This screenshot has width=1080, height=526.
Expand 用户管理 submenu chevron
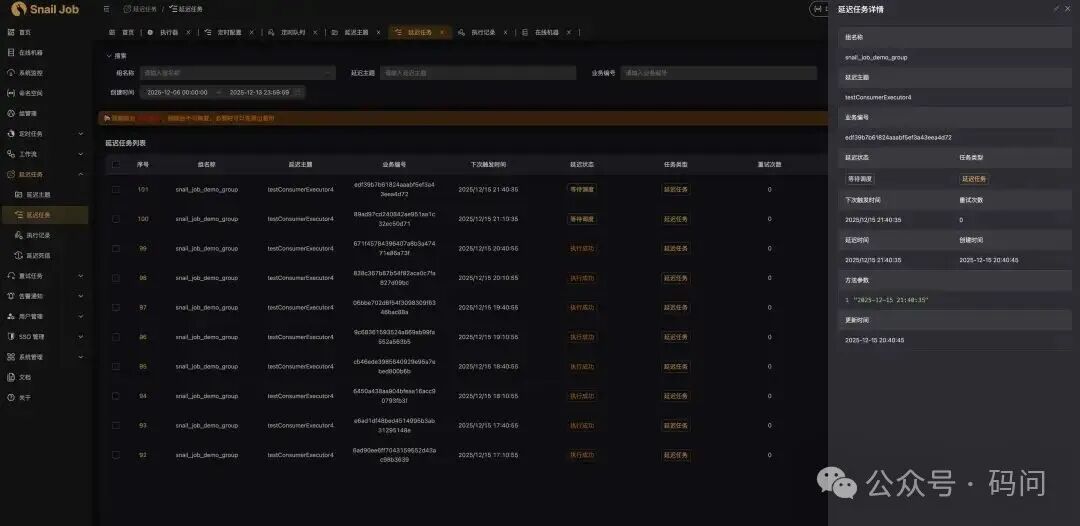(81, 317)
